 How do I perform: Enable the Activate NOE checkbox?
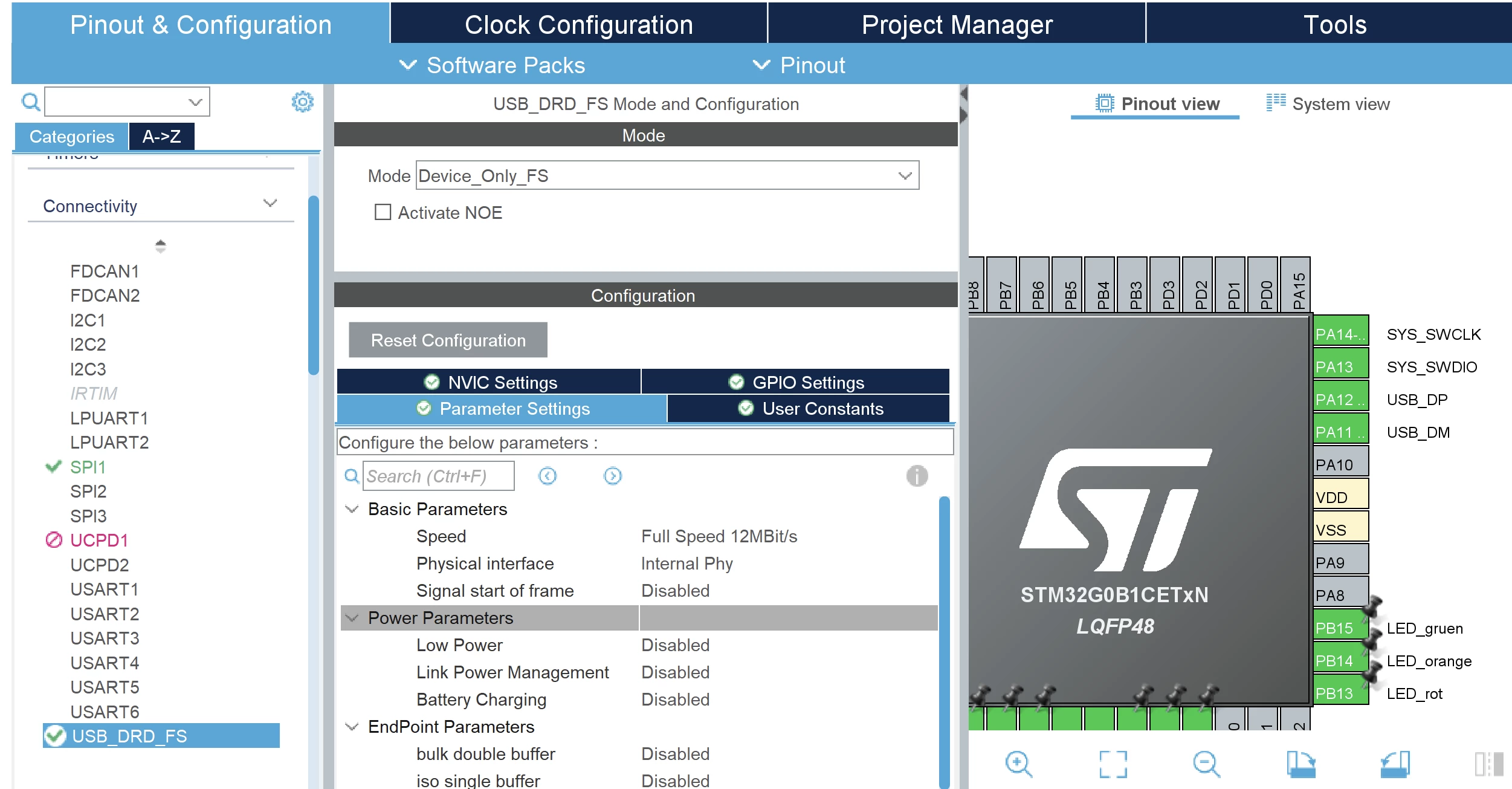[x=383, y=212]
